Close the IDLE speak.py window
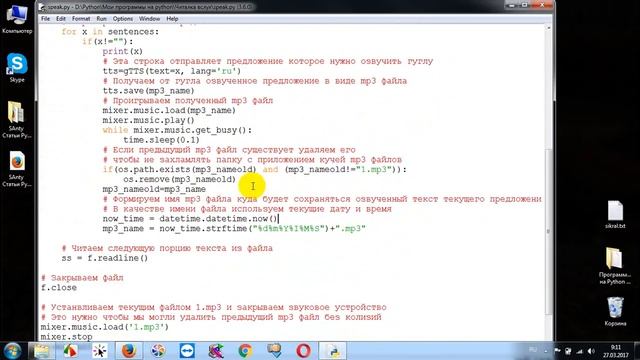The width and height of the screenshot is (640, 360). coord(542,5)
